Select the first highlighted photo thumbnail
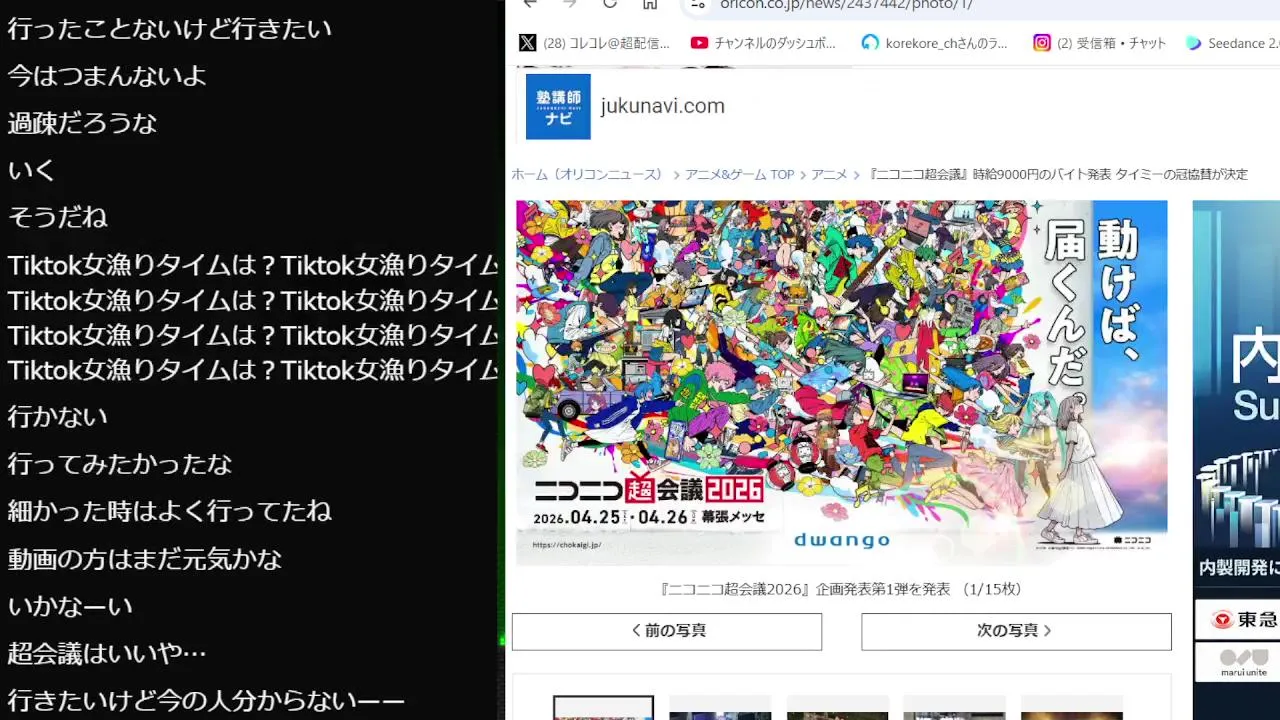Image resolution: width=1280 pixels, height=720 pixels. coord(603,708)
